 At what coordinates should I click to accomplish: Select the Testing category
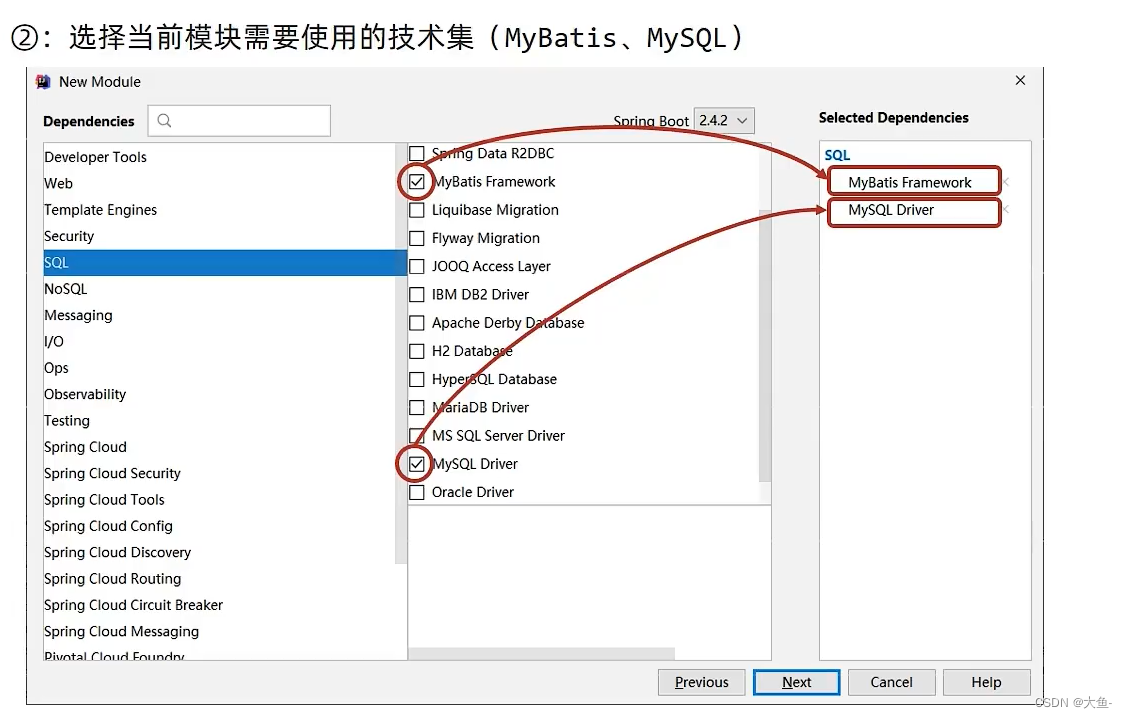click(219, 420)
